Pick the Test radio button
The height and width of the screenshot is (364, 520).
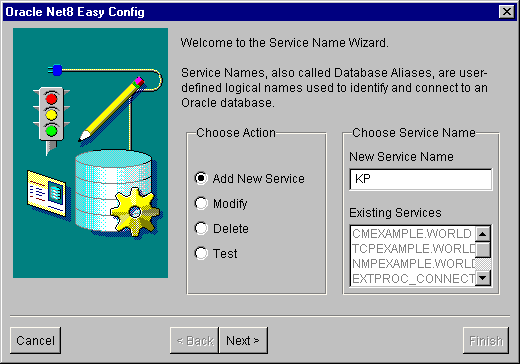click(x=216, y=253)
